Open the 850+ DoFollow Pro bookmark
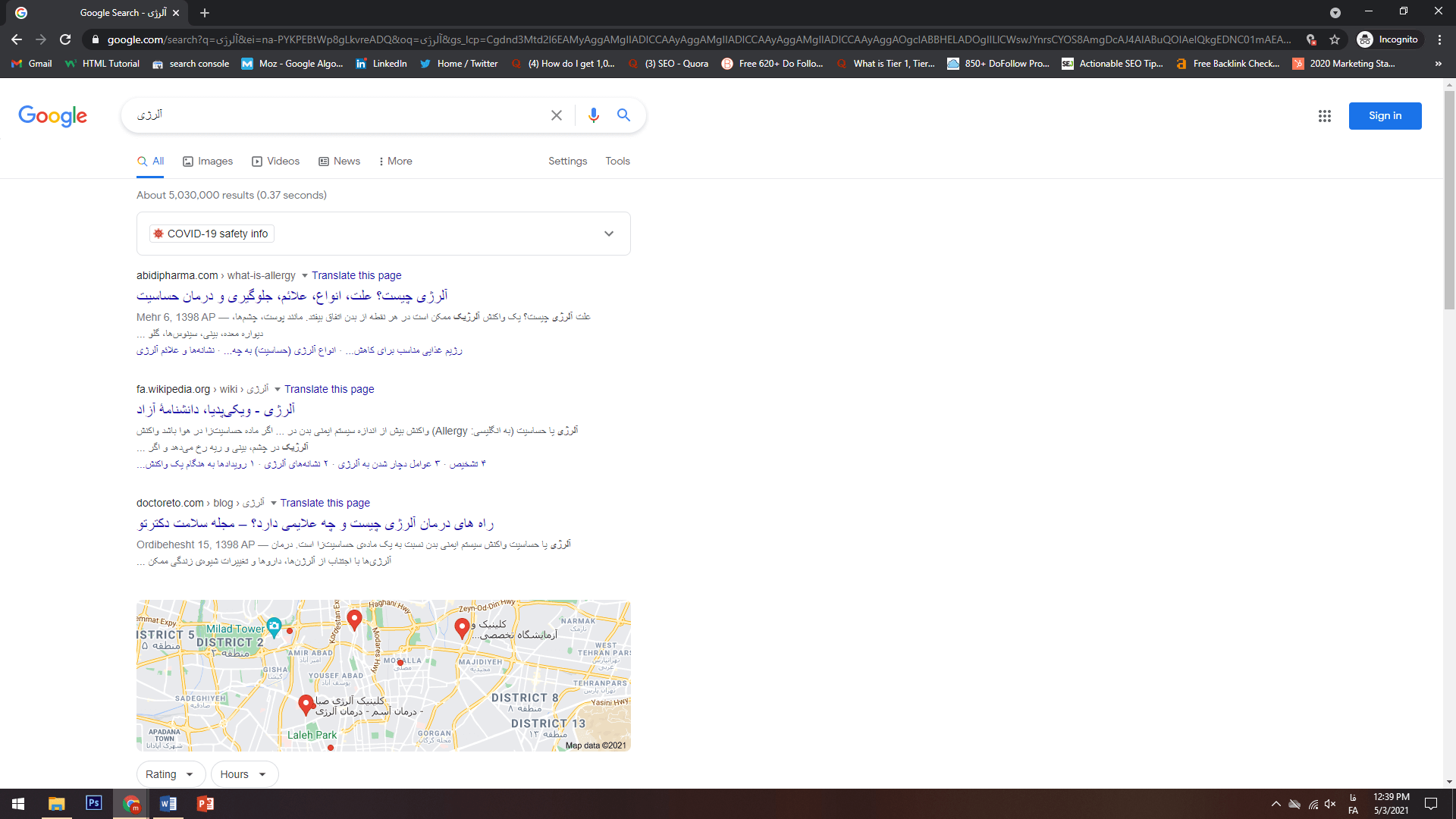Screen dimensions: 1456x819 pyautogui.click(x=999, y=64)
